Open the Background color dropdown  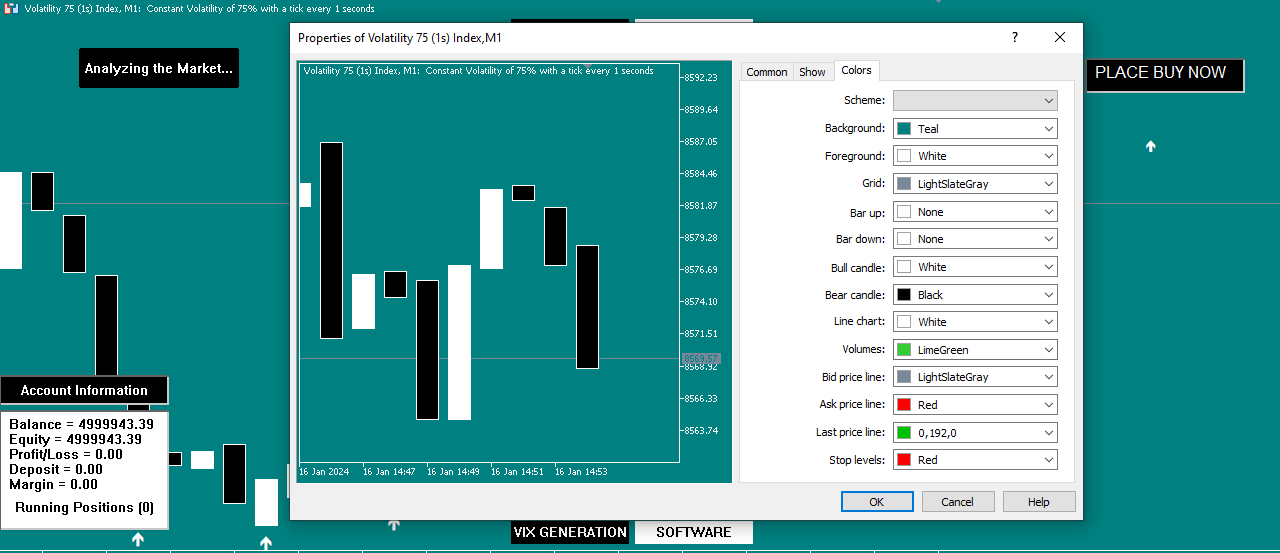click(975, 128)
